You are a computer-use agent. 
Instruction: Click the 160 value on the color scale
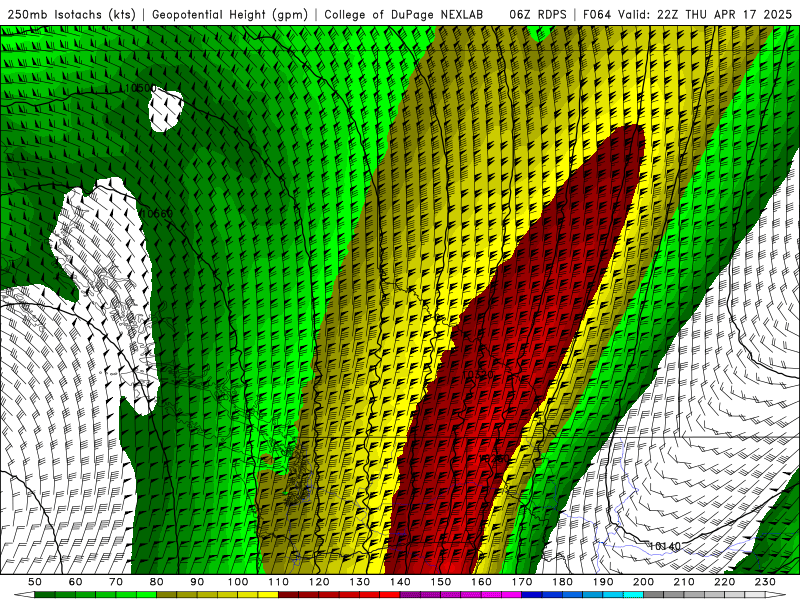pos(481,582)
